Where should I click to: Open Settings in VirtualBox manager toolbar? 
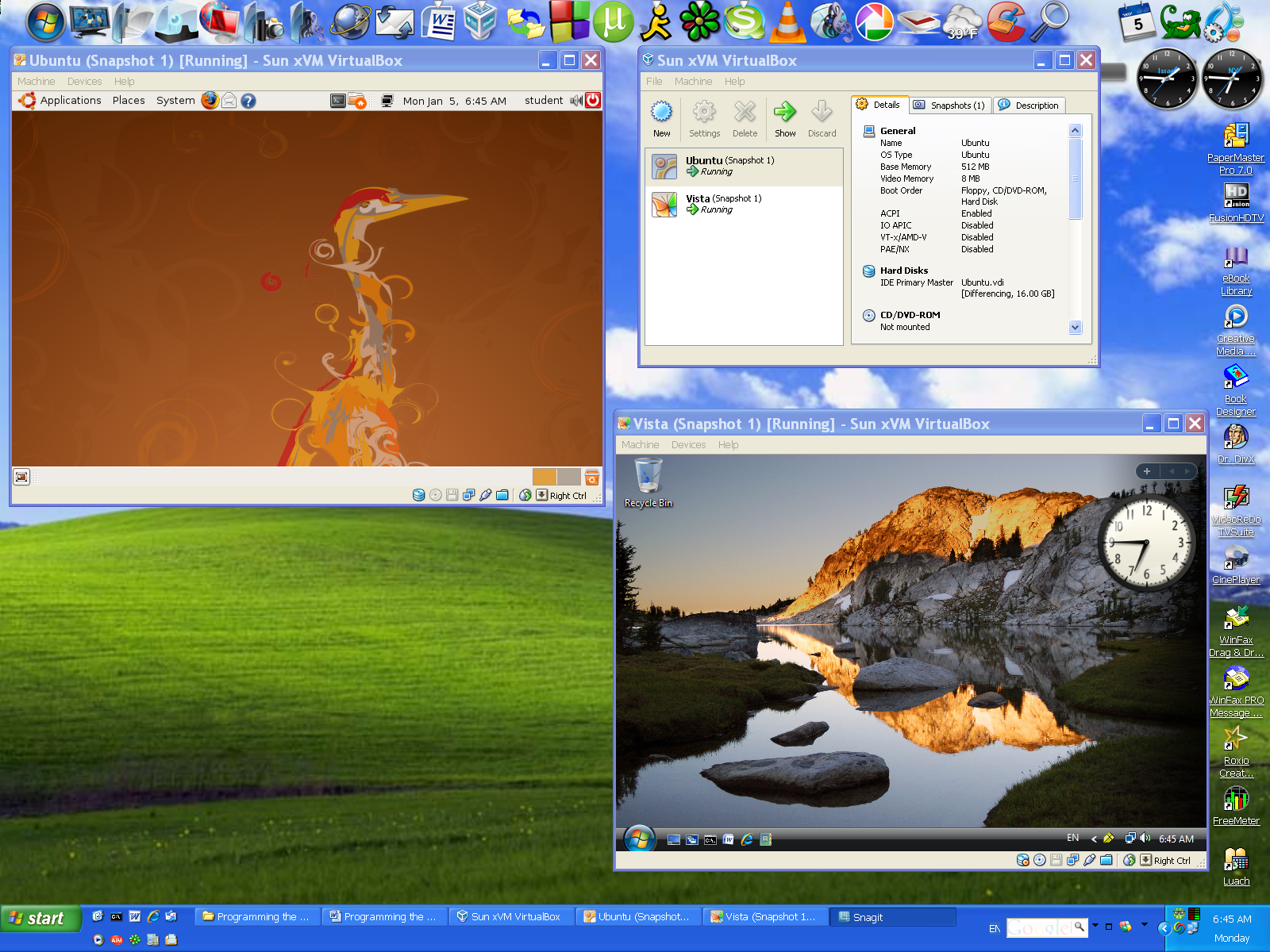[x=704, y=119]
